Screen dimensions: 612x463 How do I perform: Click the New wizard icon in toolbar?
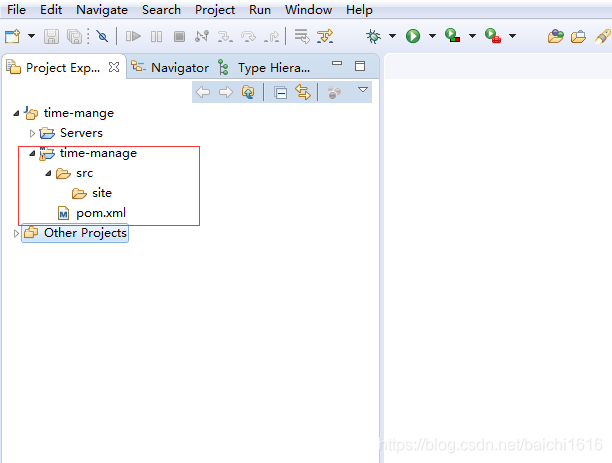point(12,36)
